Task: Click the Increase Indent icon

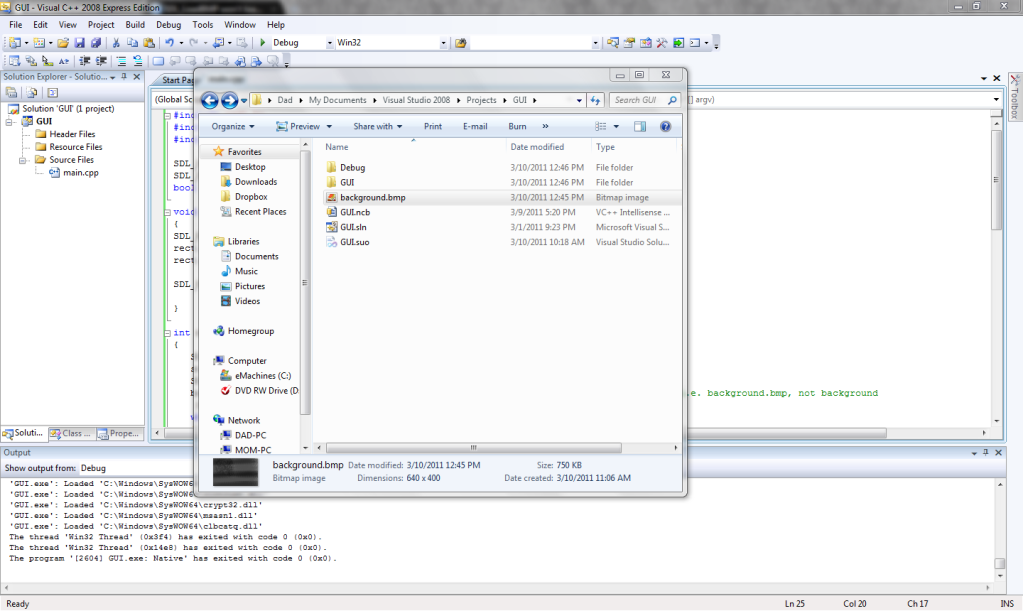Action: pos(101,61)
